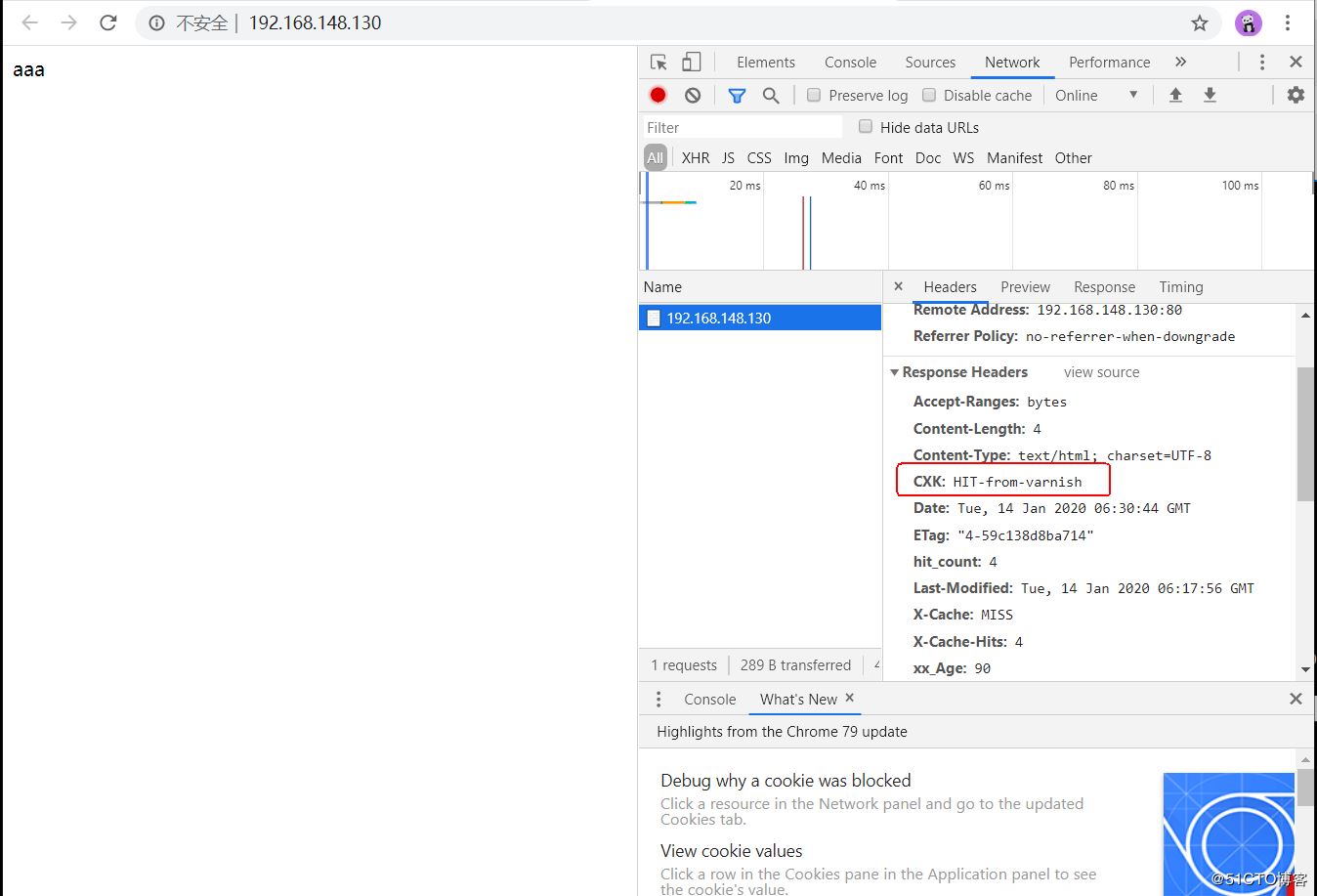1317x896 pixels.
Task: Switch to the Console panel tab
Action: pos(850,63)
